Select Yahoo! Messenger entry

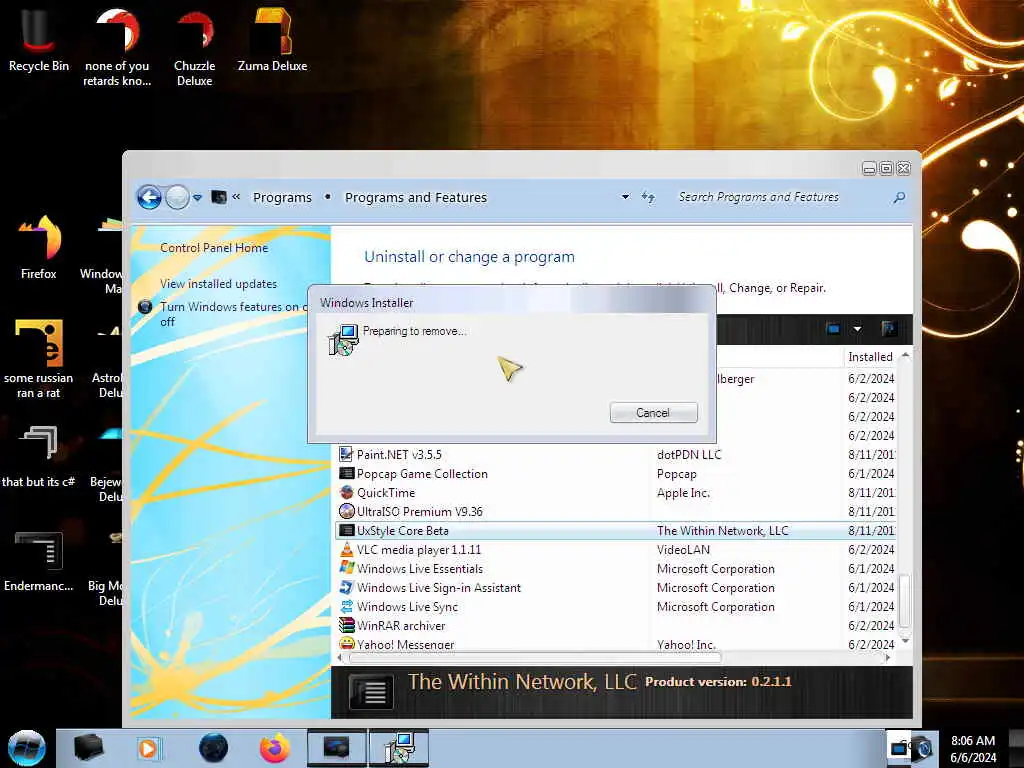[x=616, y=644]
